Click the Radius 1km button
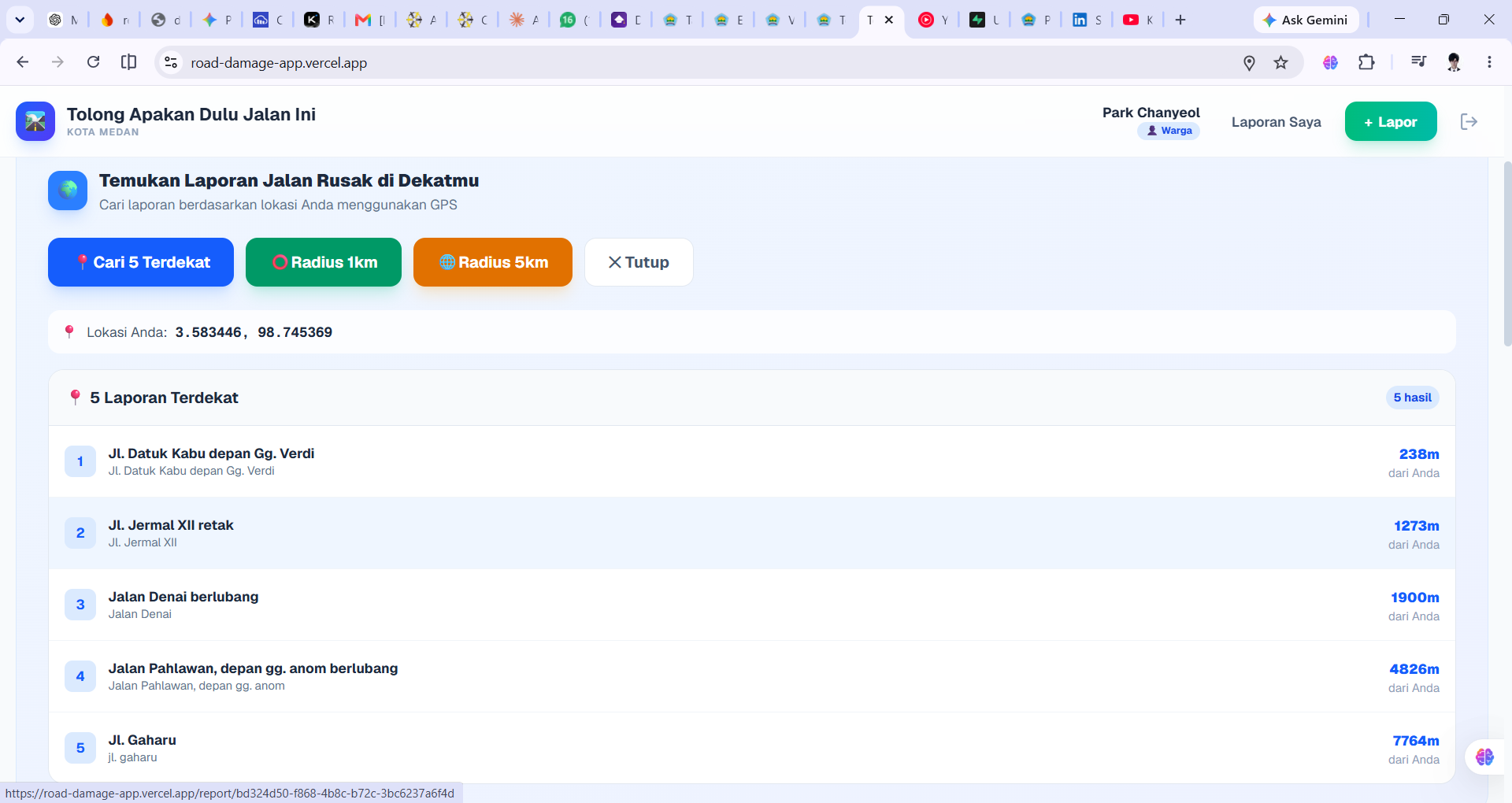 point(324,262)
